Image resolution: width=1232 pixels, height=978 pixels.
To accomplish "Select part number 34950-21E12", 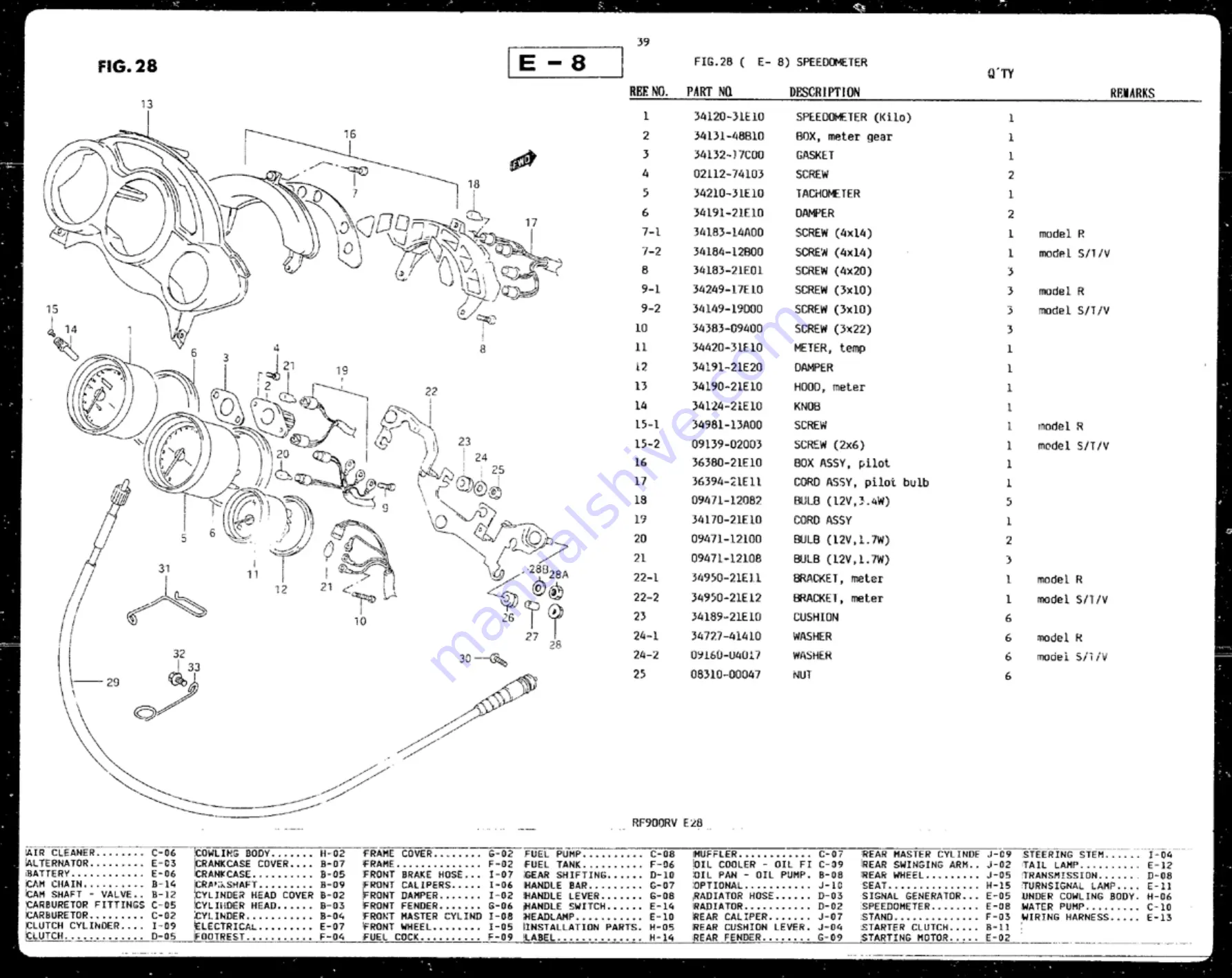I will [727, 598].
